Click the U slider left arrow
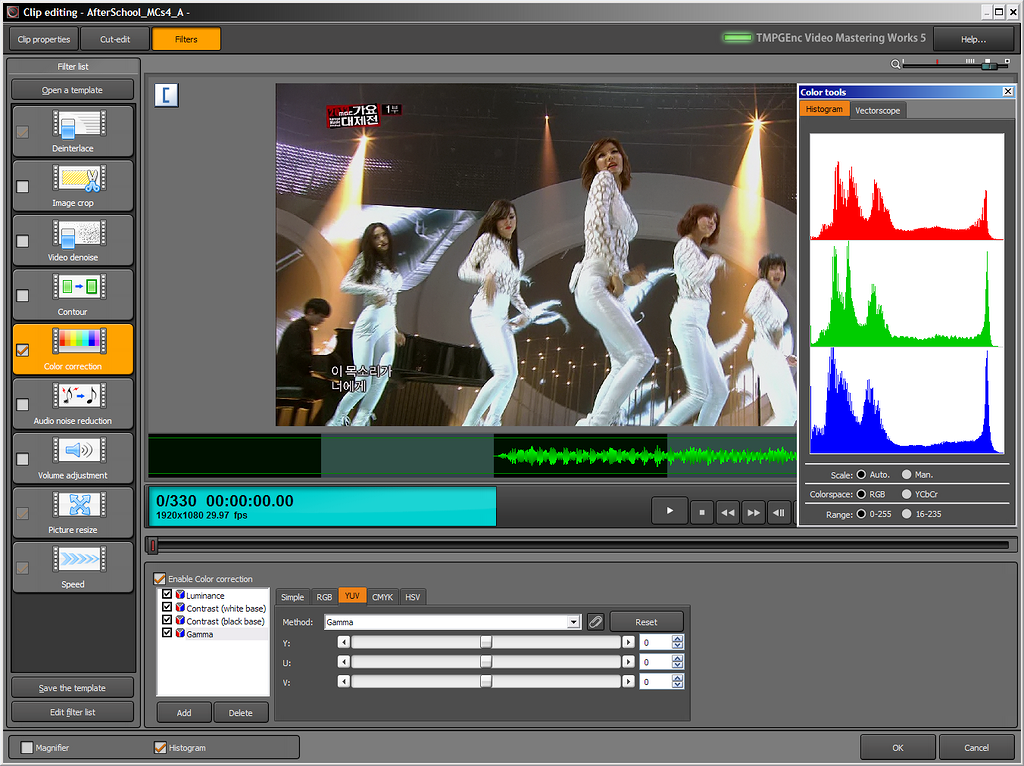This screenshot has width=1024, height=766. 344,662
